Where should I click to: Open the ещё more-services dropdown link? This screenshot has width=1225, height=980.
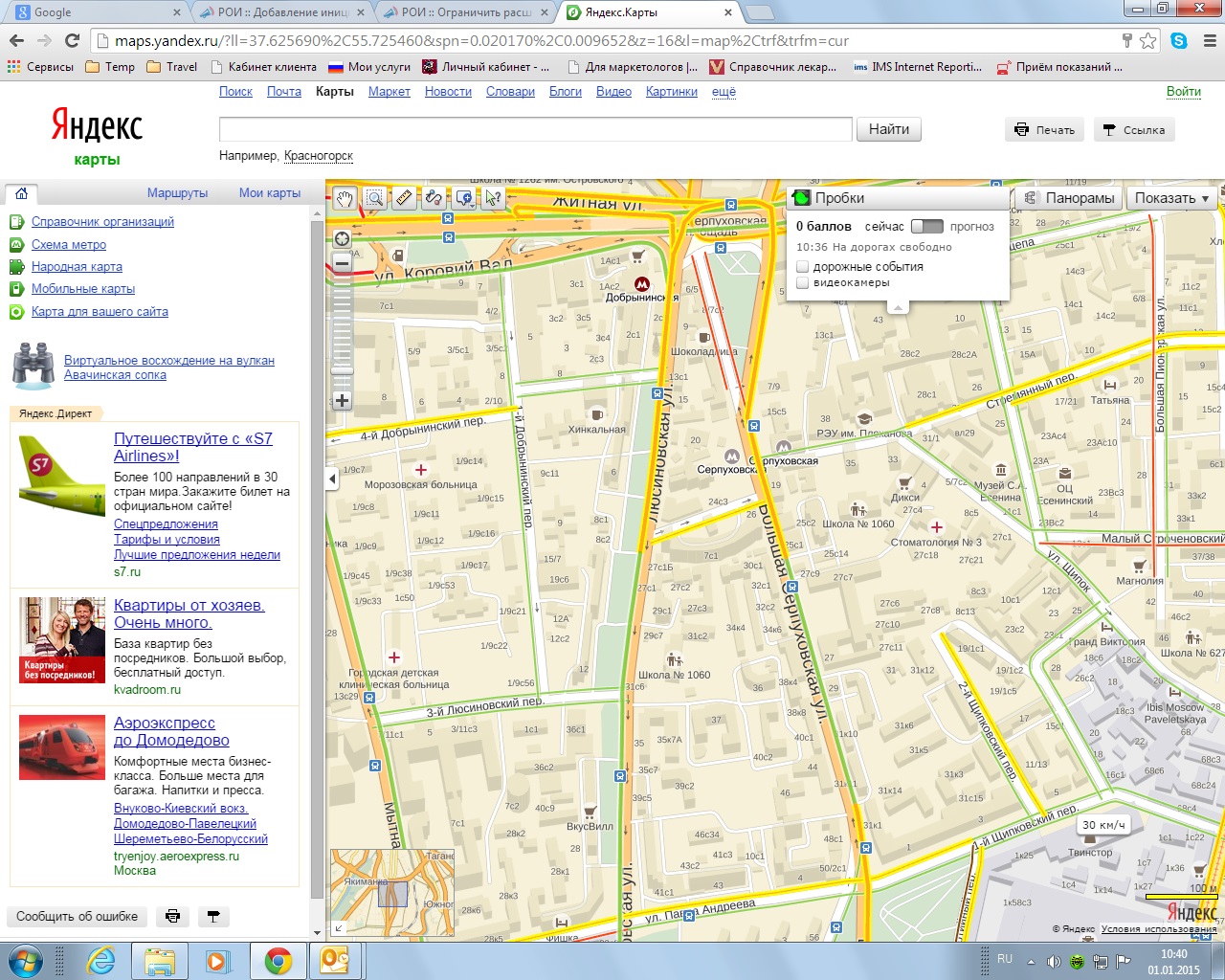724,92
